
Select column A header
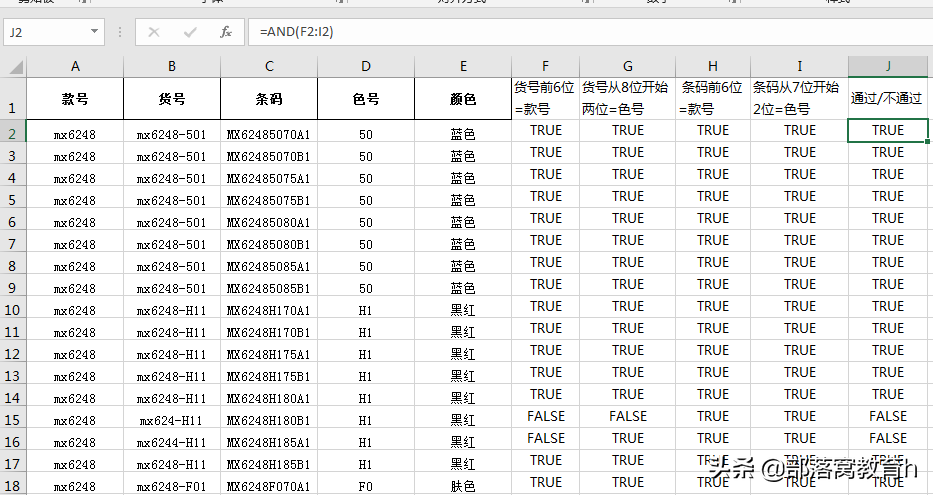(x=75, y=67)
